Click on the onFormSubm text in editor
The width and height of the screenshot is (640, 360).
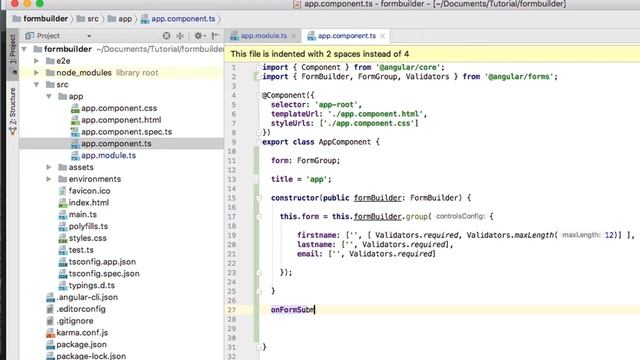point(293,310)
